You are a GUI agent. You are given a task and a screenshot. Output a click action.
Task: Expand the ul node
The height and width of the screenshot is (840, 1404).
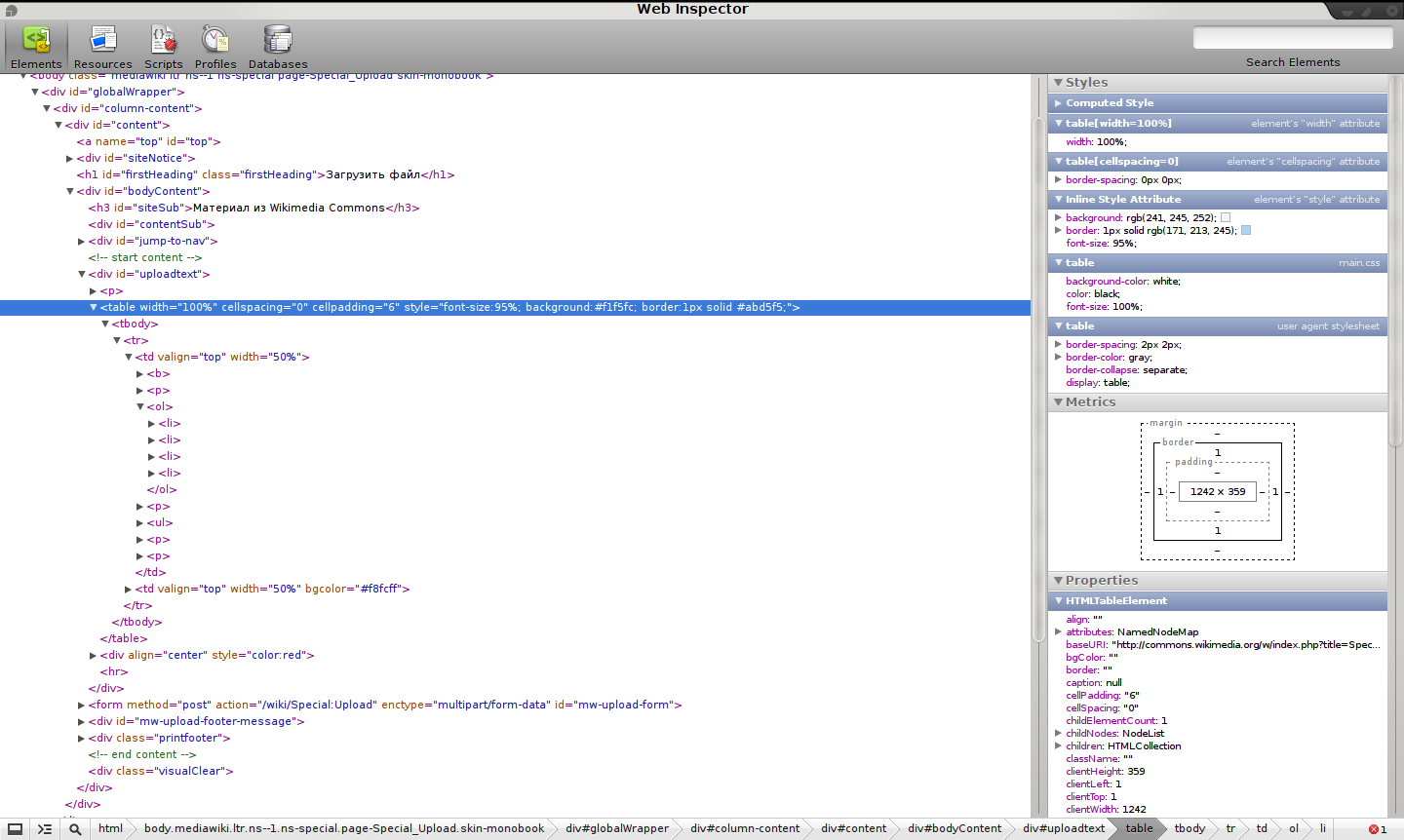click(x=139, y=522)
